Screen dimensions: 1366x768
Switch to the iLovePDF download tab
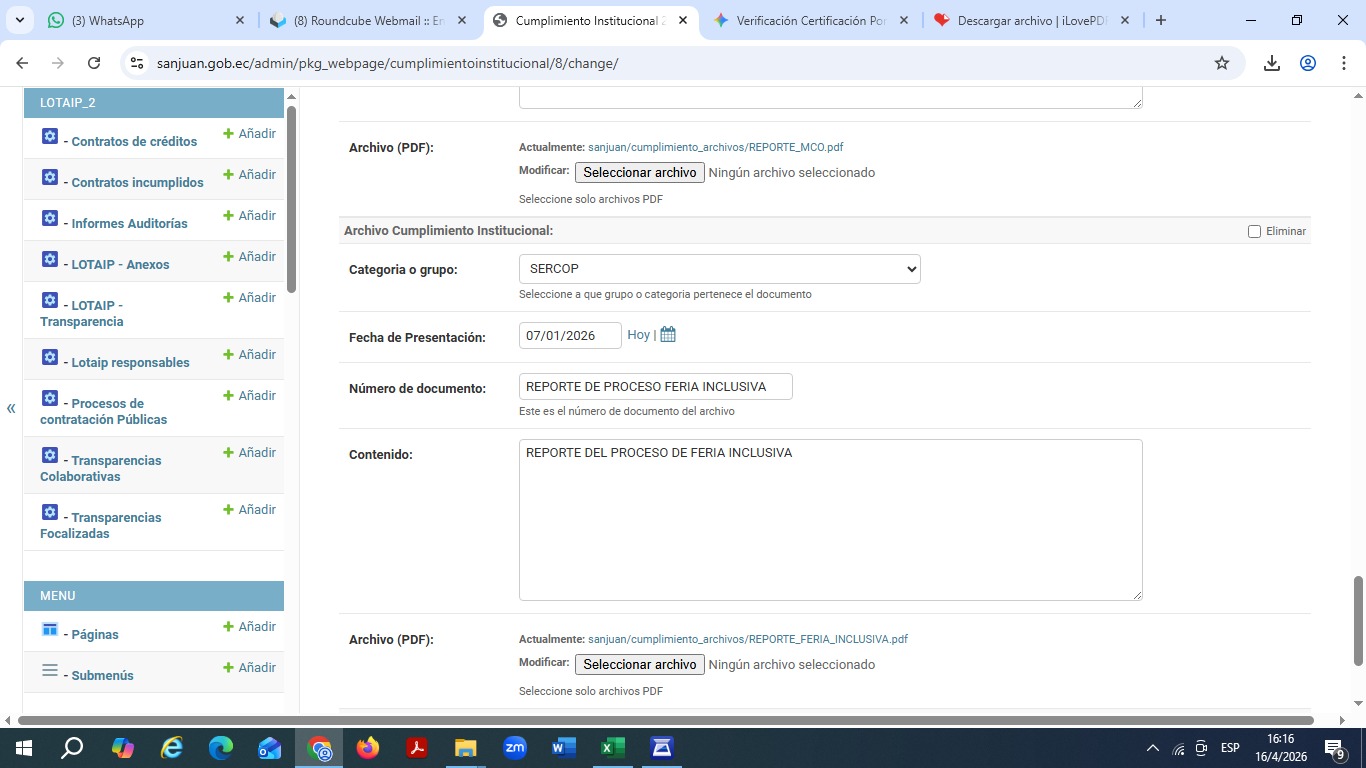pos(1030,20)
